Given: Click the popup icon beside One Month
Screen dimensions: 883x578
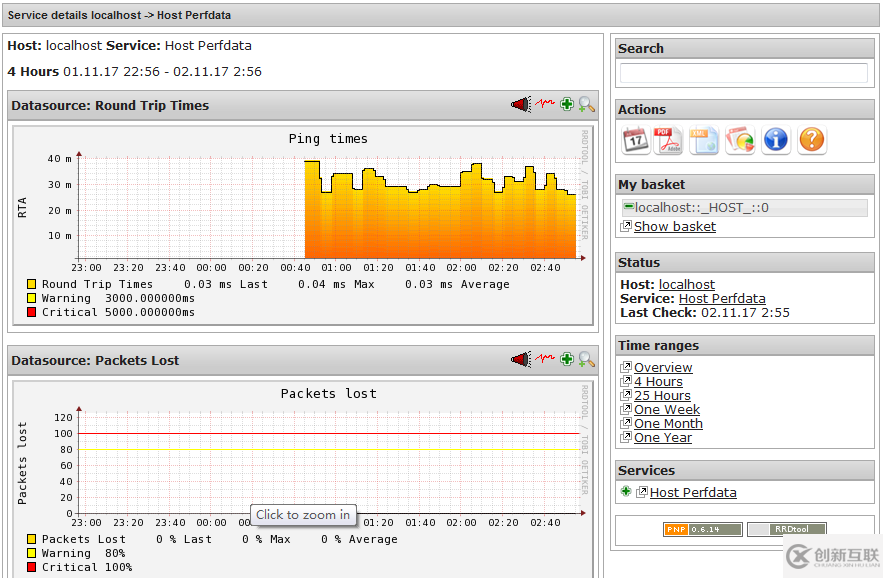Looking at the screenshot, I should [x=626, y=423].
